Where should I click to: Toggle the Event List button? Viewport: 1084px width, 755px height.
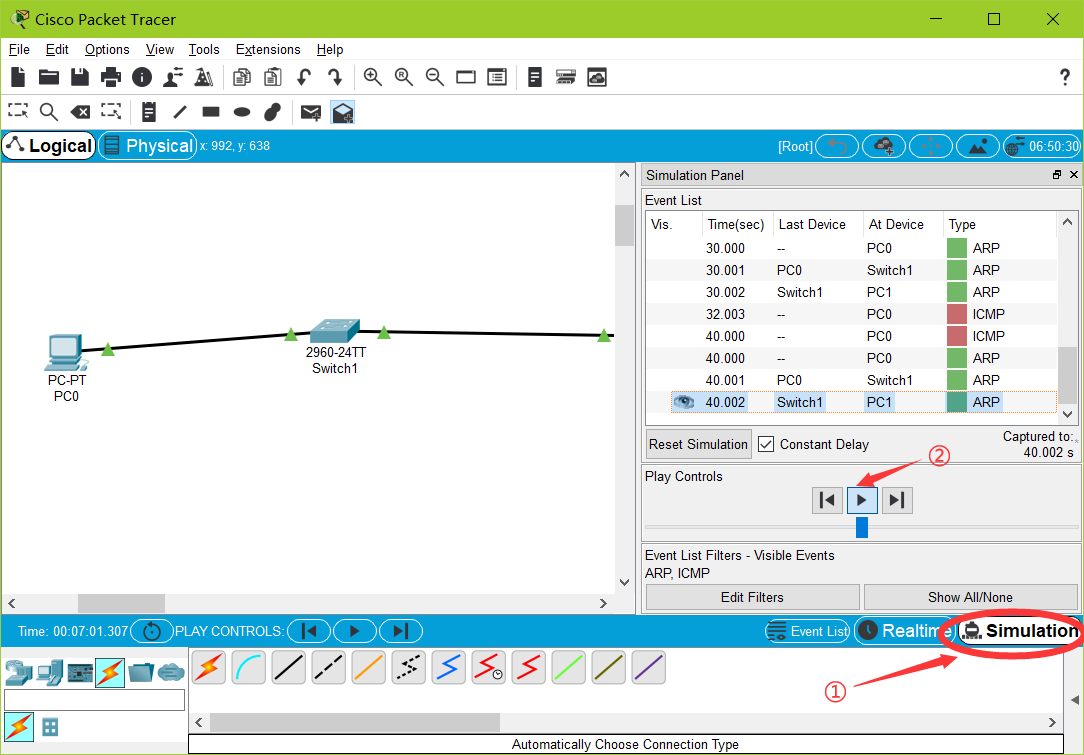click(807, 631)
